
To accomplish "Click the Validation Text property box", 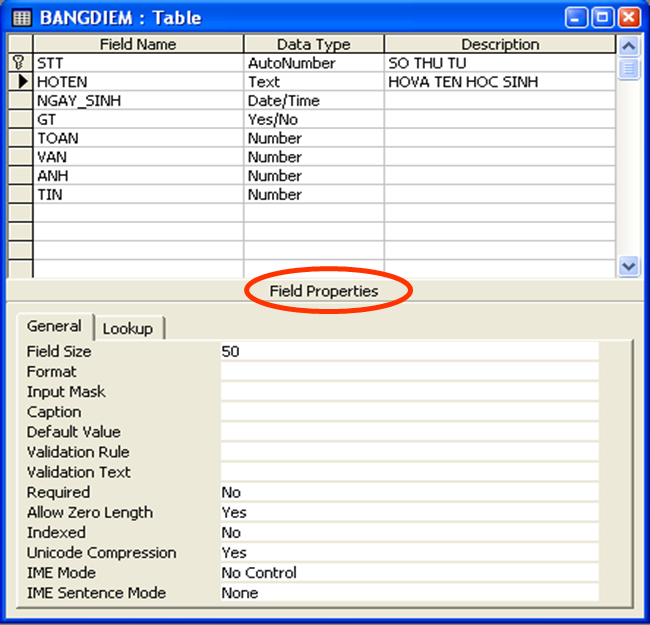I will point(410,472).
